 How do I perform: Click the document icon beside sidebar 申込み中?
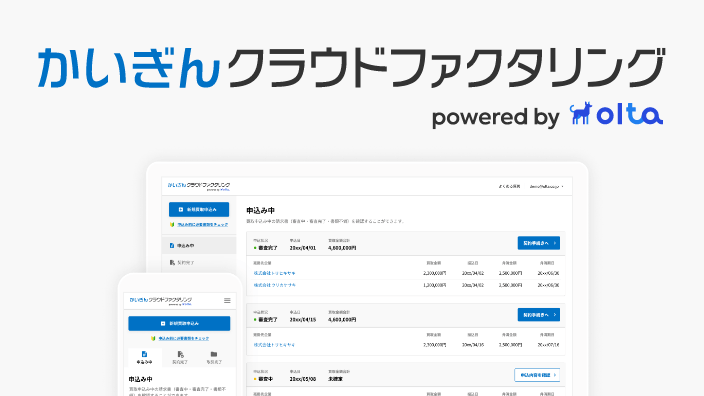172,246
